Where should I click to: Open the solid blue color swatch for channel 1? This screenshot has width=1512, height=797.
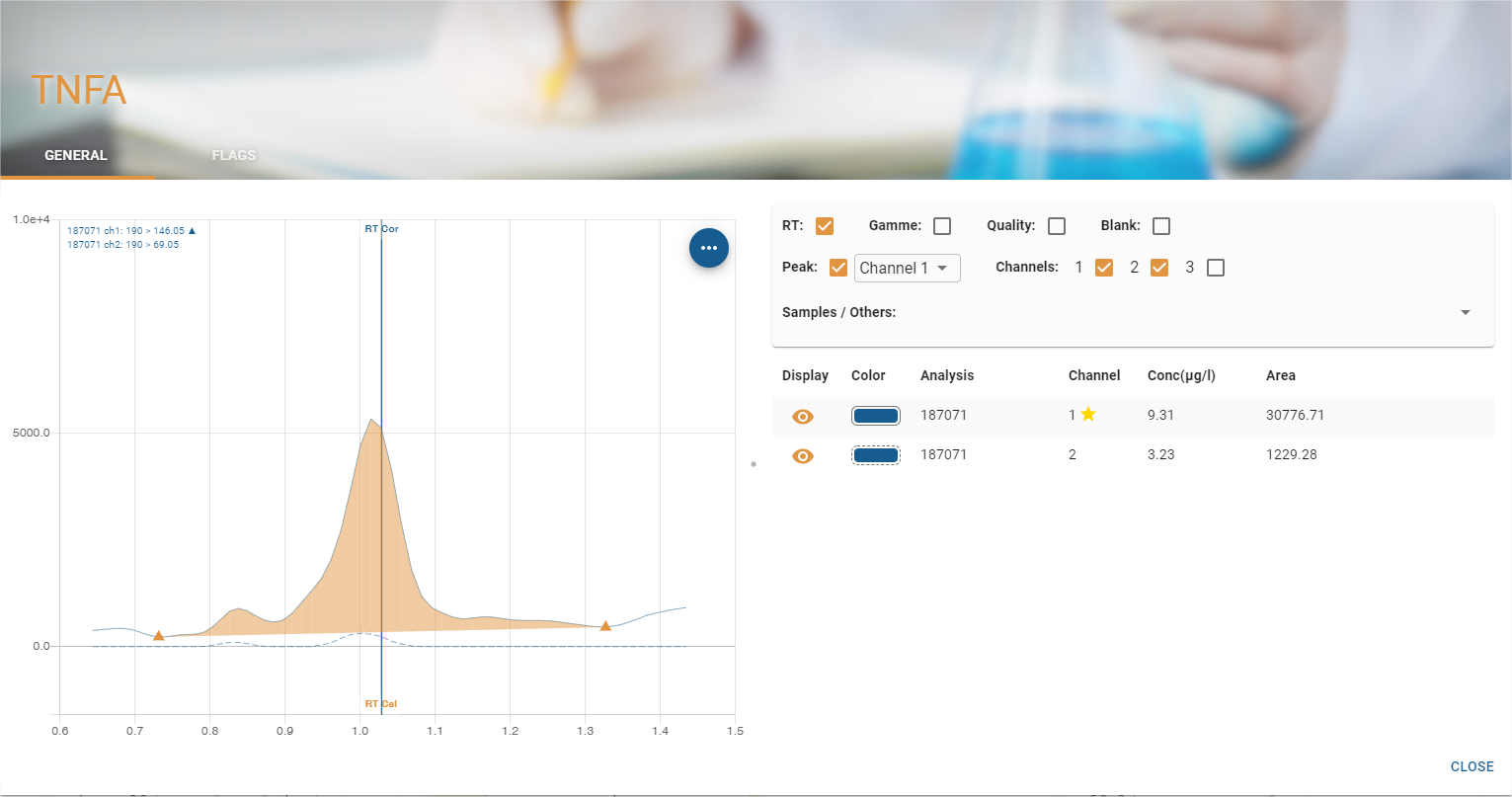875,416
